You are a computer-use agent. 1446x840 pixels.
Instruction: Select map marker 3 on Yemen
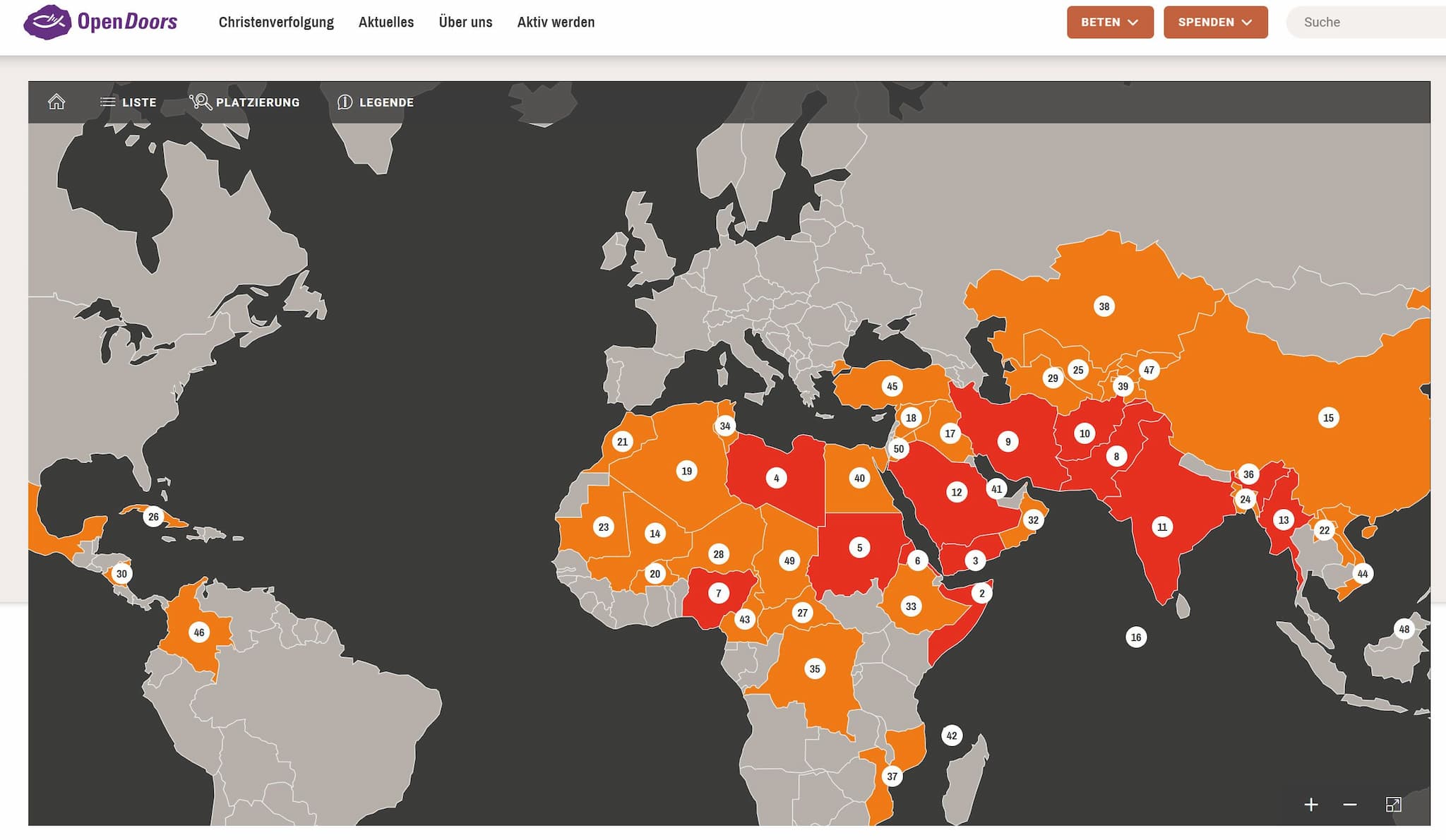tap(975, 561)
